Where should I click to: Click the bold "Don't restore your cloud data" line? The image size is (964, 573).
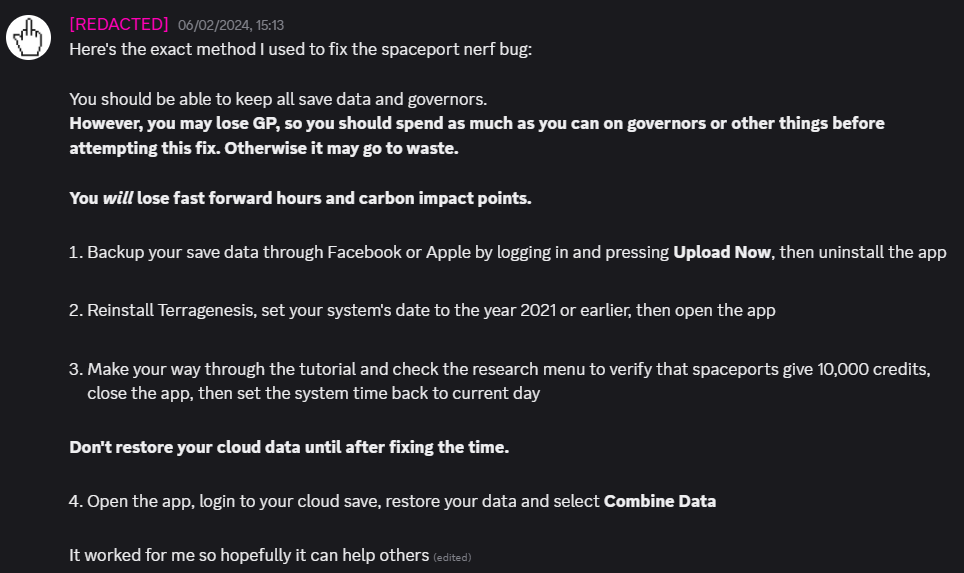[289, 447]
